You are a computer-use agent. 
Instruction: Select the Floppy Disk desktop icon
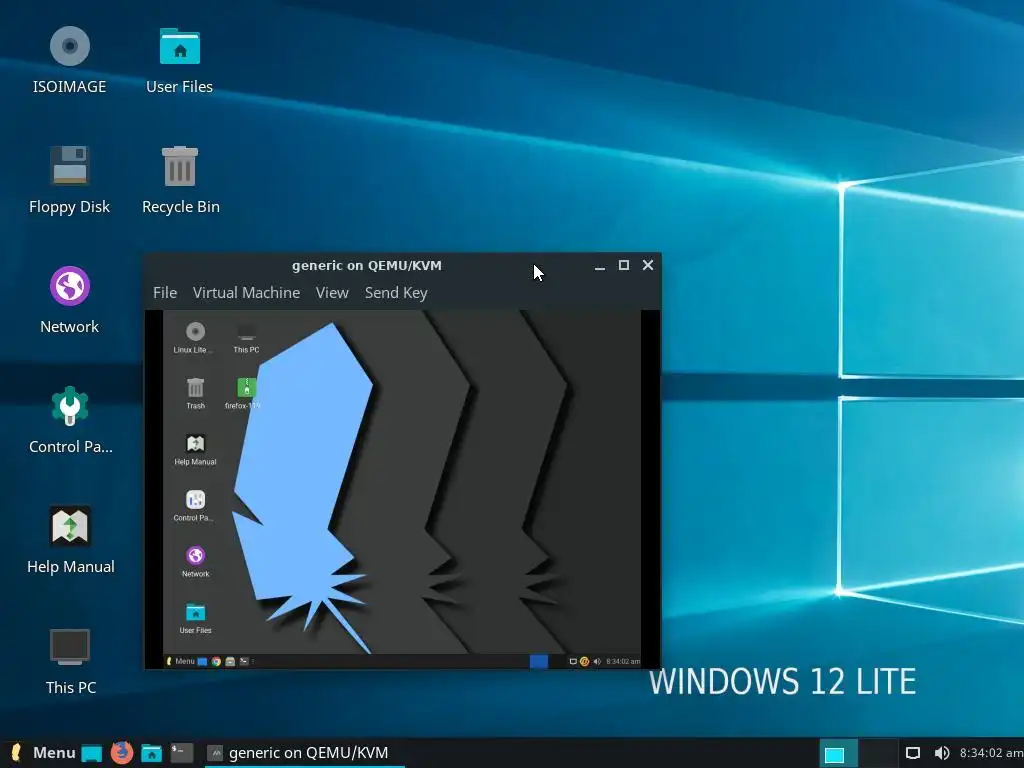pos(69,165)
